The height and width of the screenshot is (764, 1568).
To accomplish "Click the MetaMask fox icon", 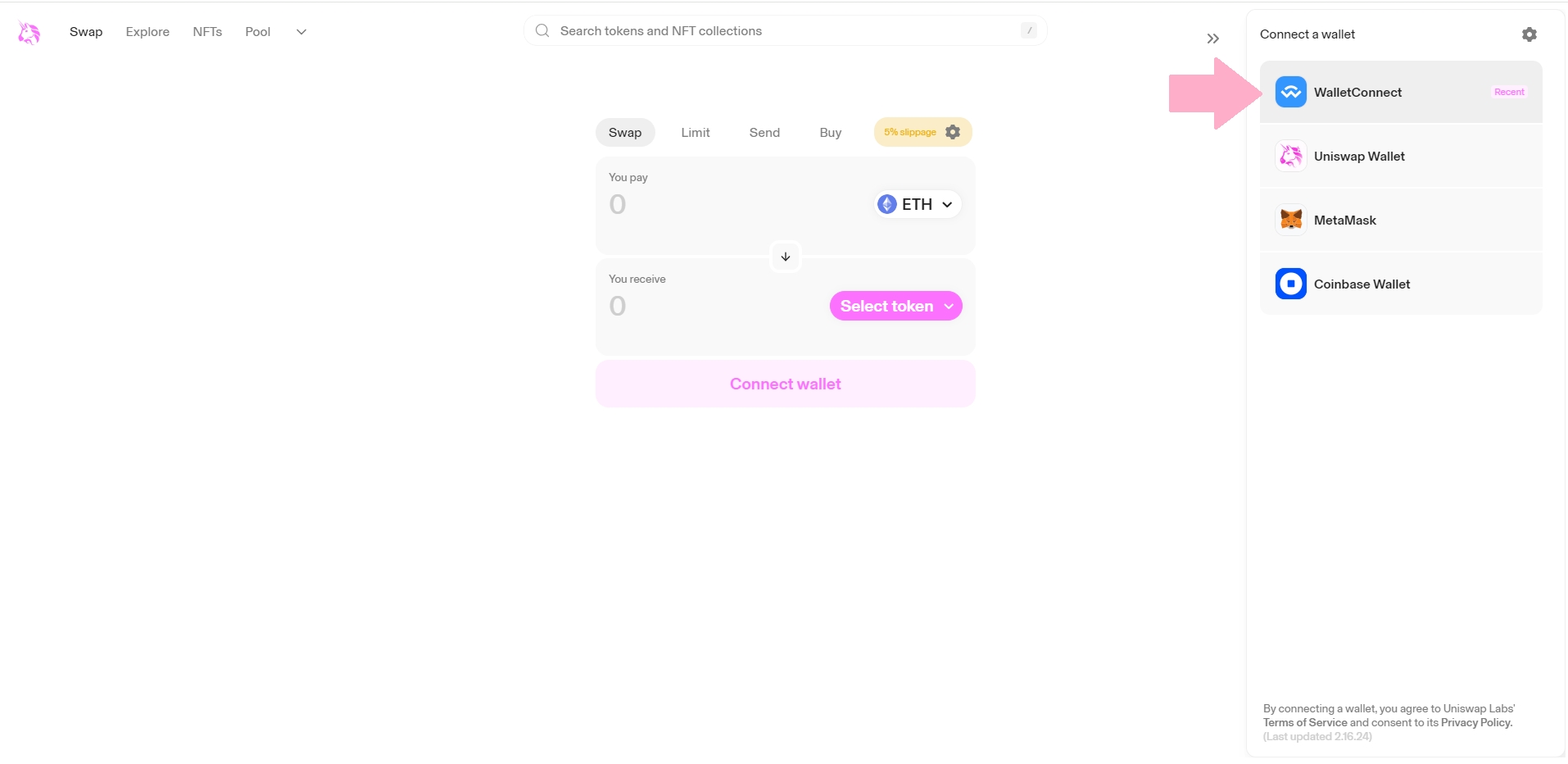I will (x=1290, y=220).
